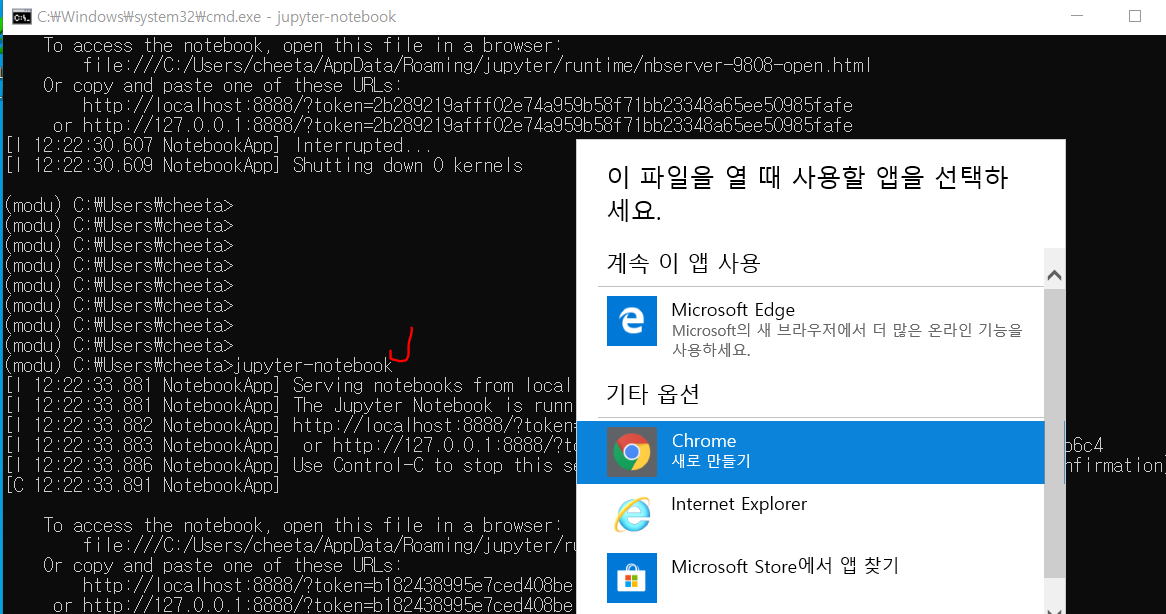This screenshot has height=614, width=1166.
Task: Pick Internet Explorer from other options
Action: coord(811,514)
